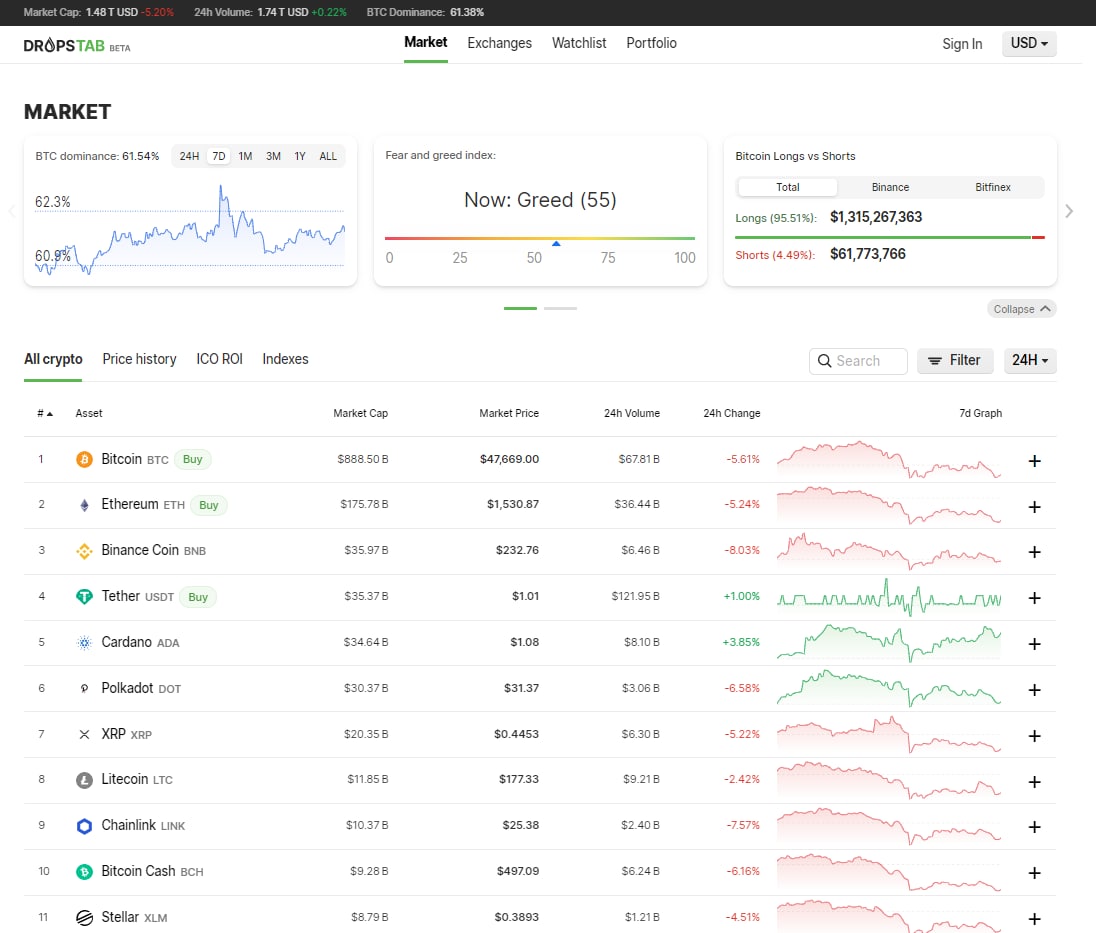
Task: Select the 7D range on BTC dominance chart
Action: [x=219, y=156]
